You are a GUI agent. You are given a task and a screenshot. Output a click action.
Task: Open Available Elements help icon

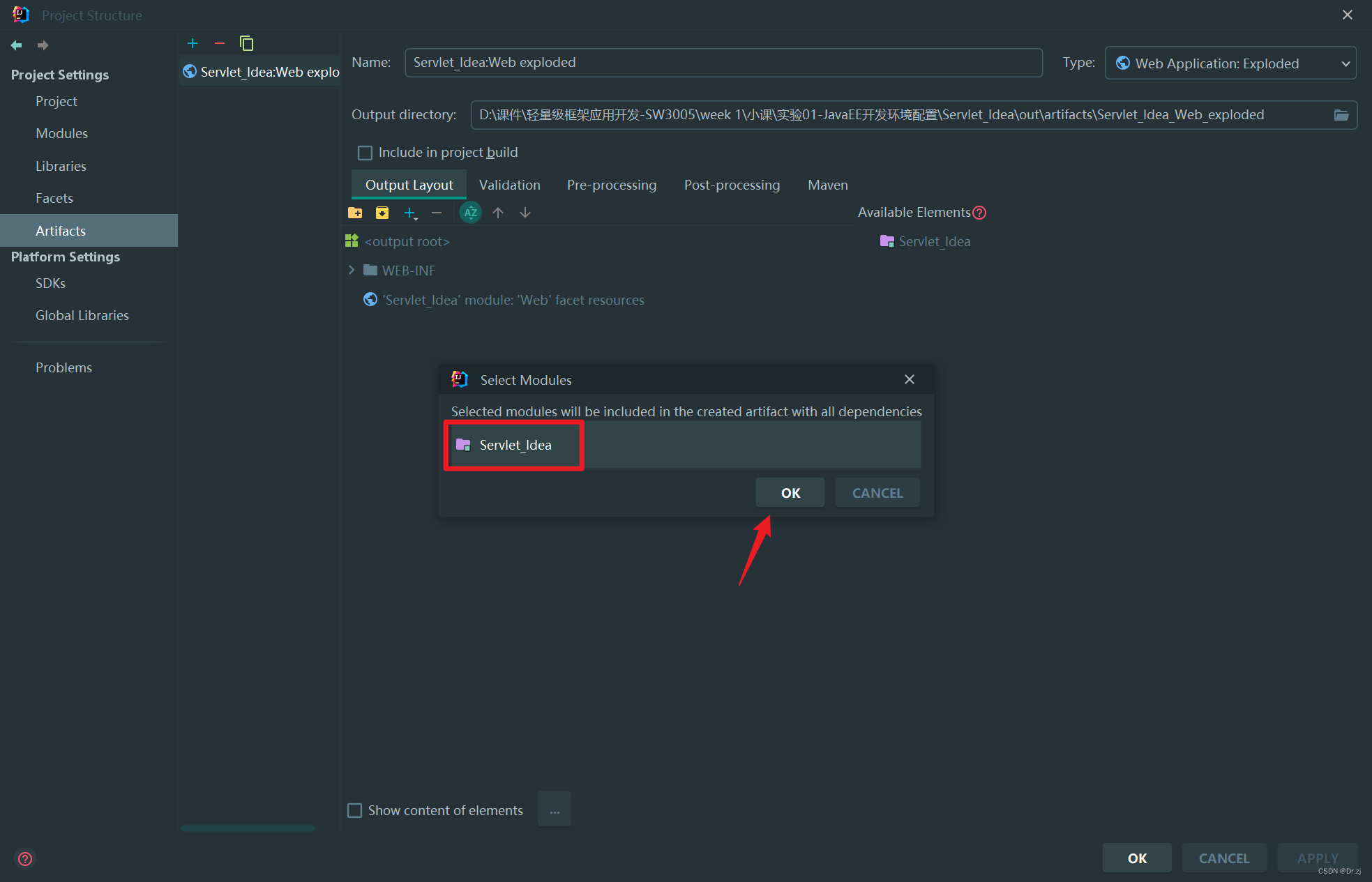(979, 213)
